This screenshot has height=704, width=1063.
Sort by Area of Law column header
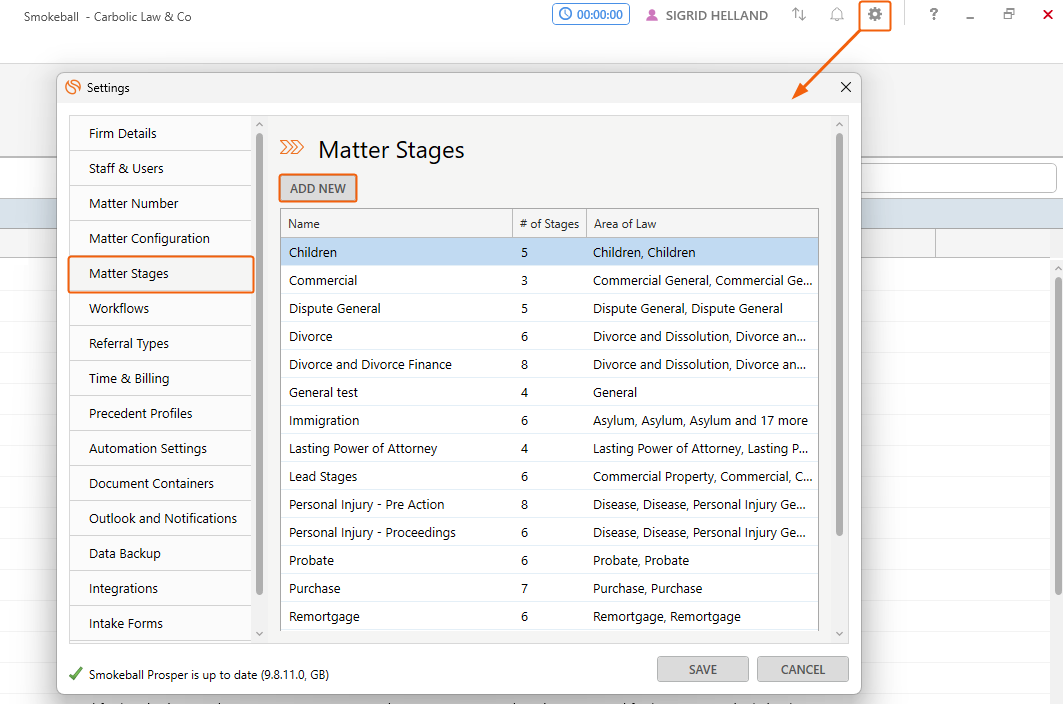(x=702, y=224)
